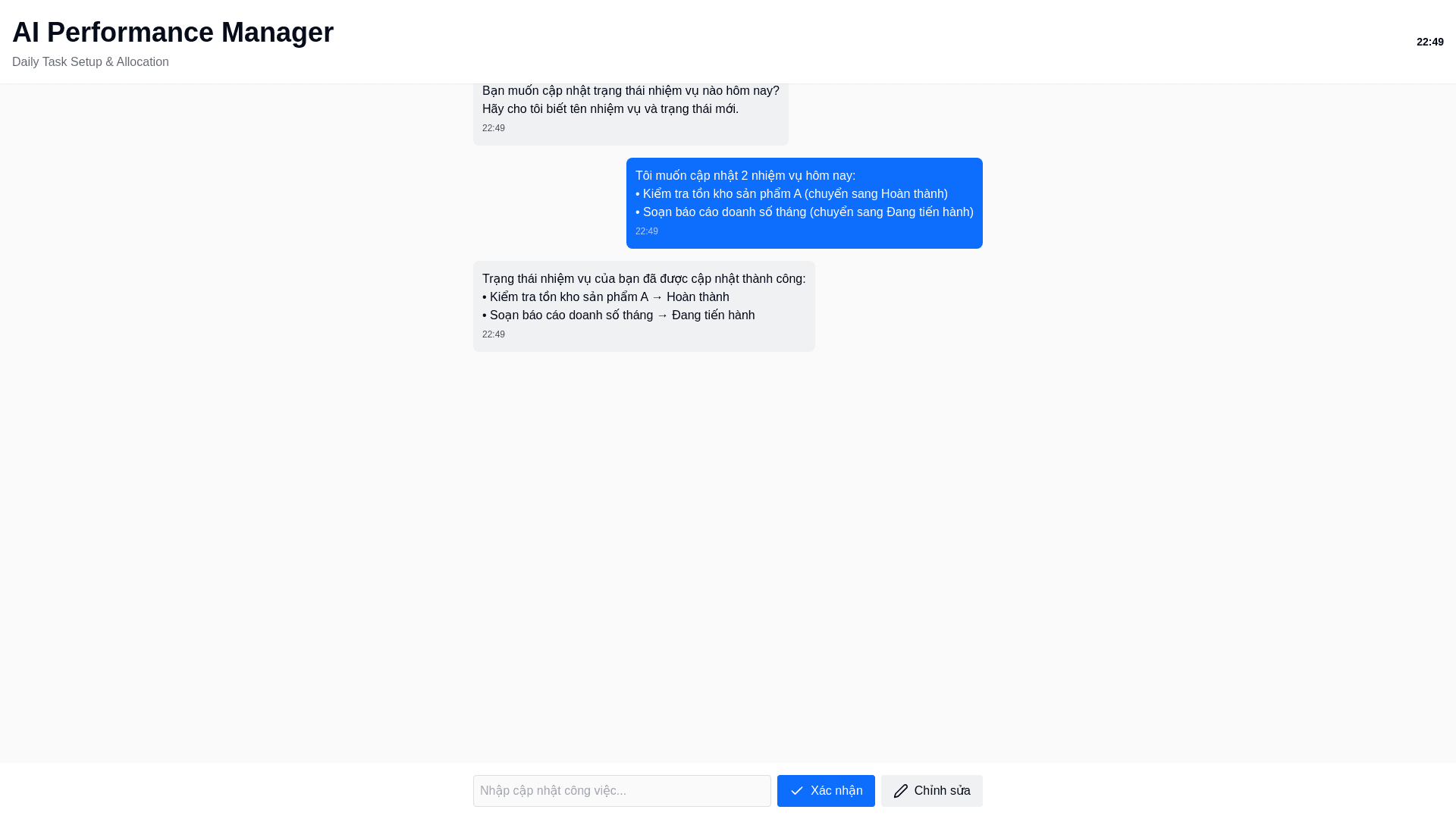
Task: Click the timestamp under the first assistant message
Action: (x=494, y=128)
